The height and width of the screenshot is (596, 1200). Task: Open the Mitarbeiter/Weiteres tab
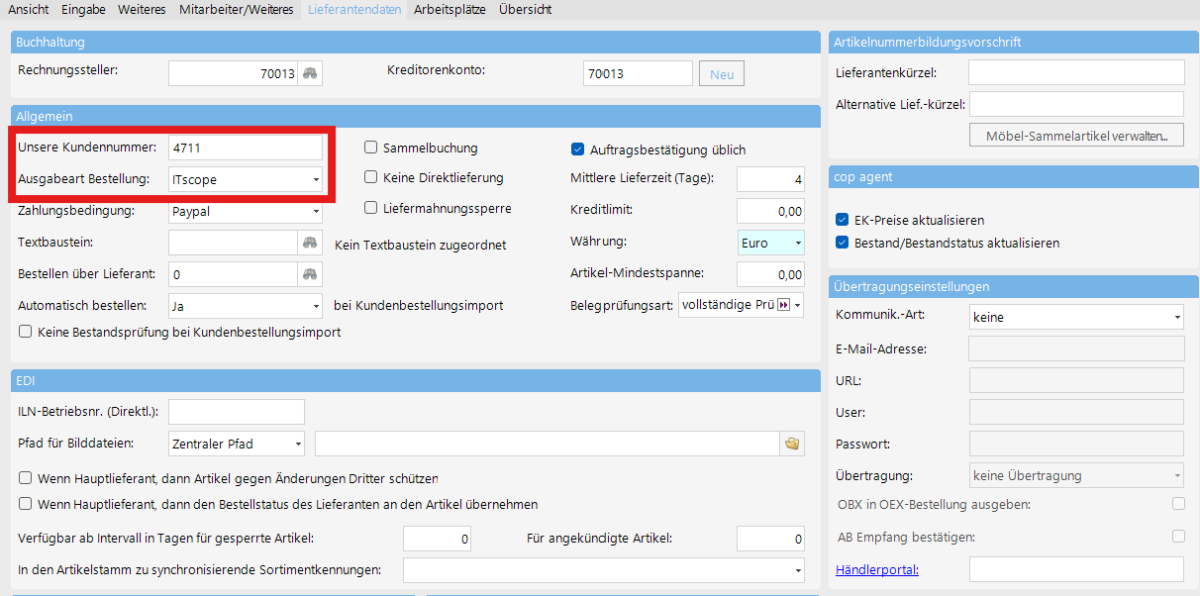[x=237, y=9]
